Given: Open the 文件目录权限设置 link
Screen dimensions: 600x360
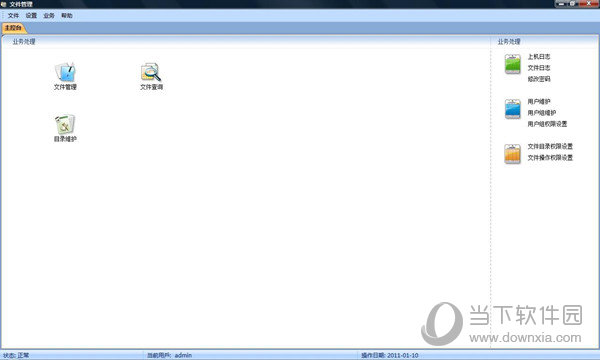Looking at the screenshot, I should [550, 146].
